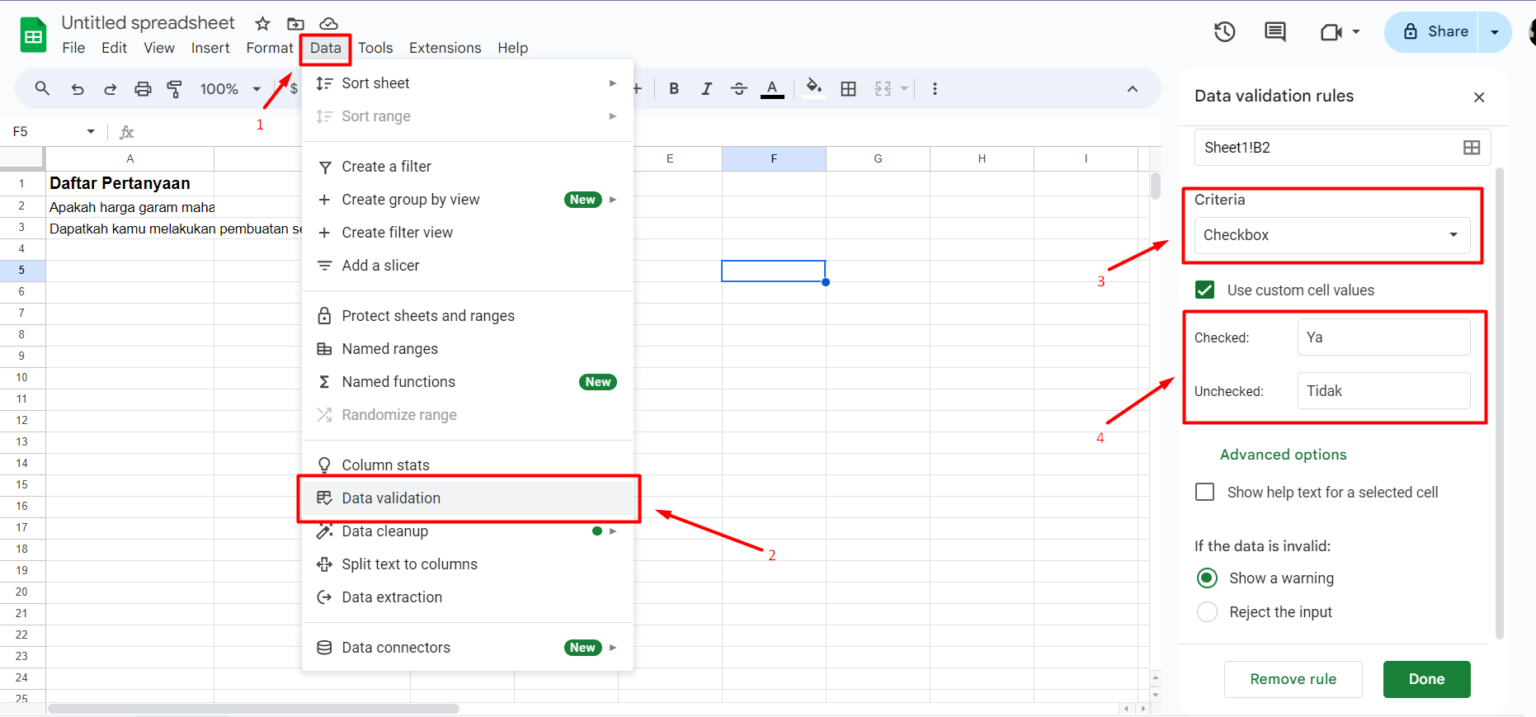Uncheck Use custom cell values

[1205, 289]
